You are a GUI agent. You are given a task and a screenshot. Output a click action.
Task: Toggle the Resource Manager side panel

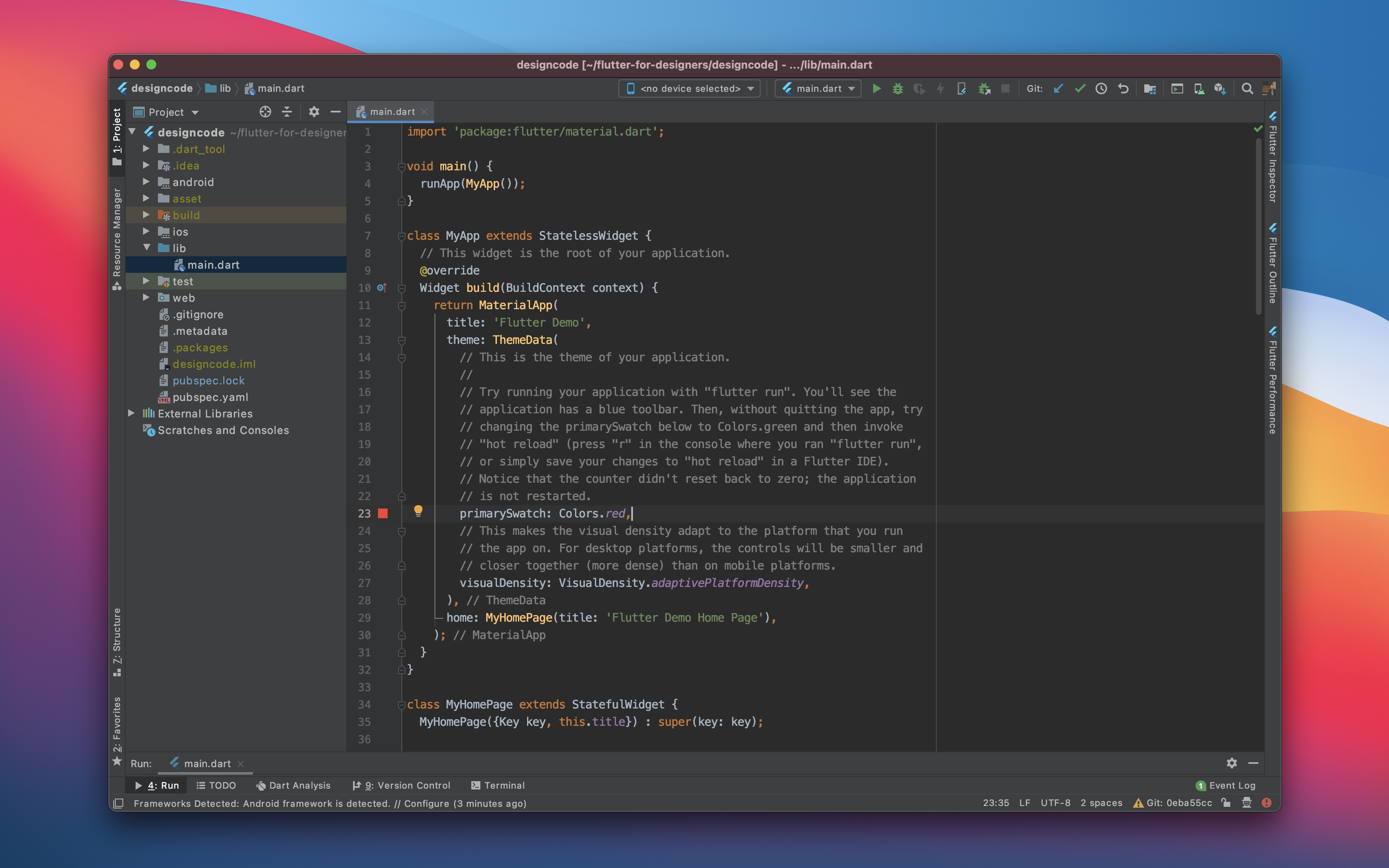[117, 238]
